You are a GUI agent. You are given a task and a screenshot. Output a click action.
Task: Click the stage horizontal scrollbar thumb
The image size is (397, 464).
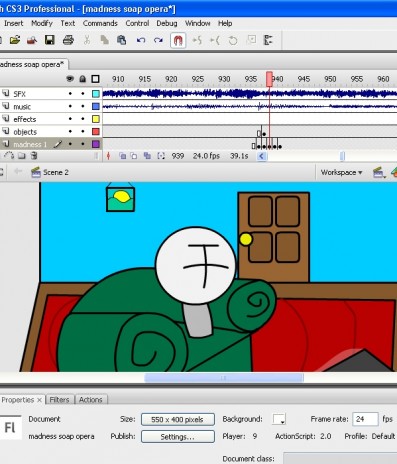pos(224,378)
